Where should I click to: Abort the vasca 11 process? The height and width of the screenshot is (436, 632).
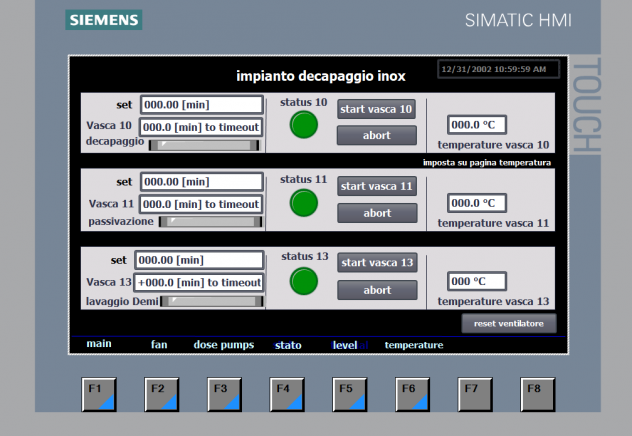pyautogui.click(x=377, y=213)
